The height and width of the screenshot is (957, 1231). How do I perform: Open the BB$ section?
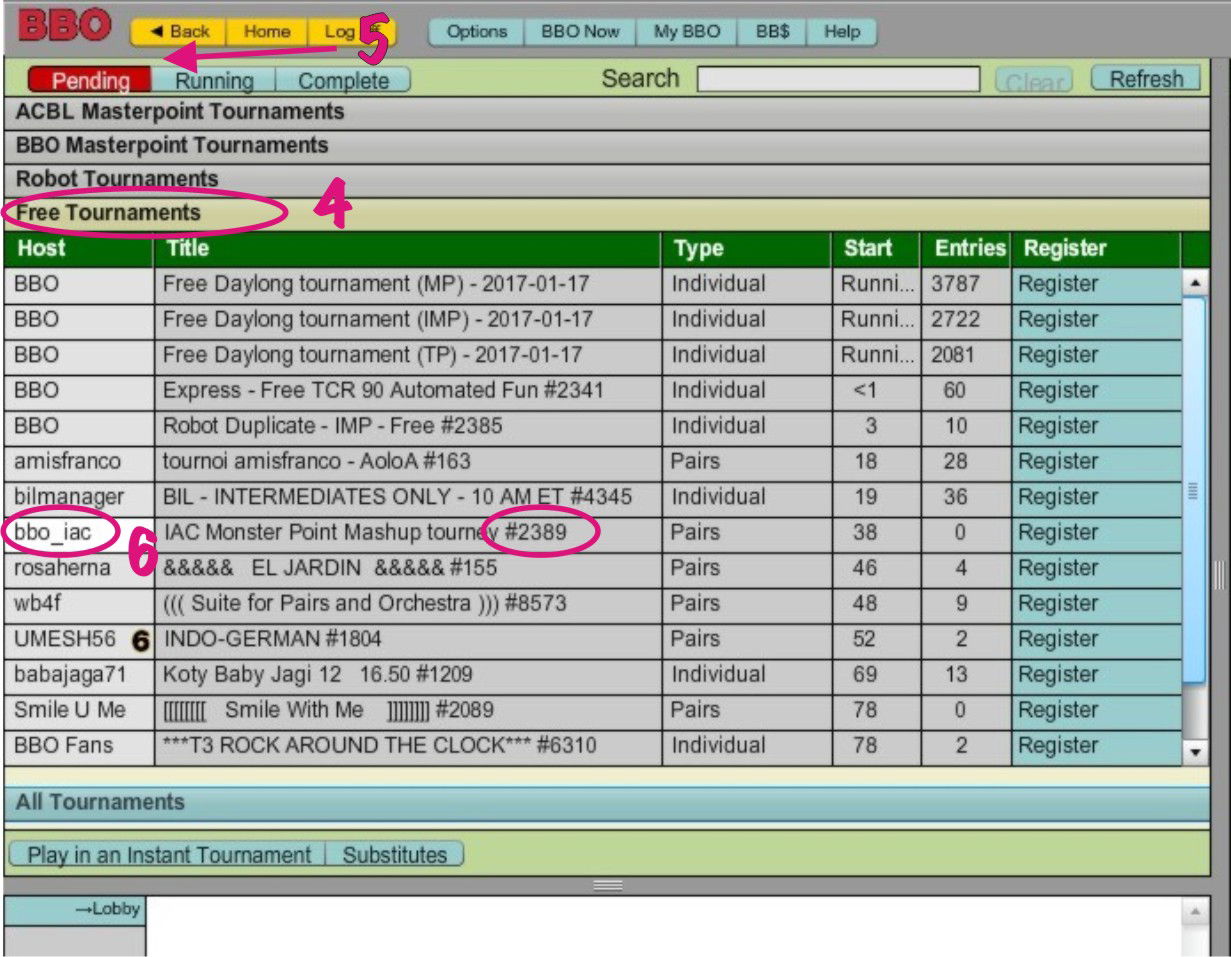(772, 32)
